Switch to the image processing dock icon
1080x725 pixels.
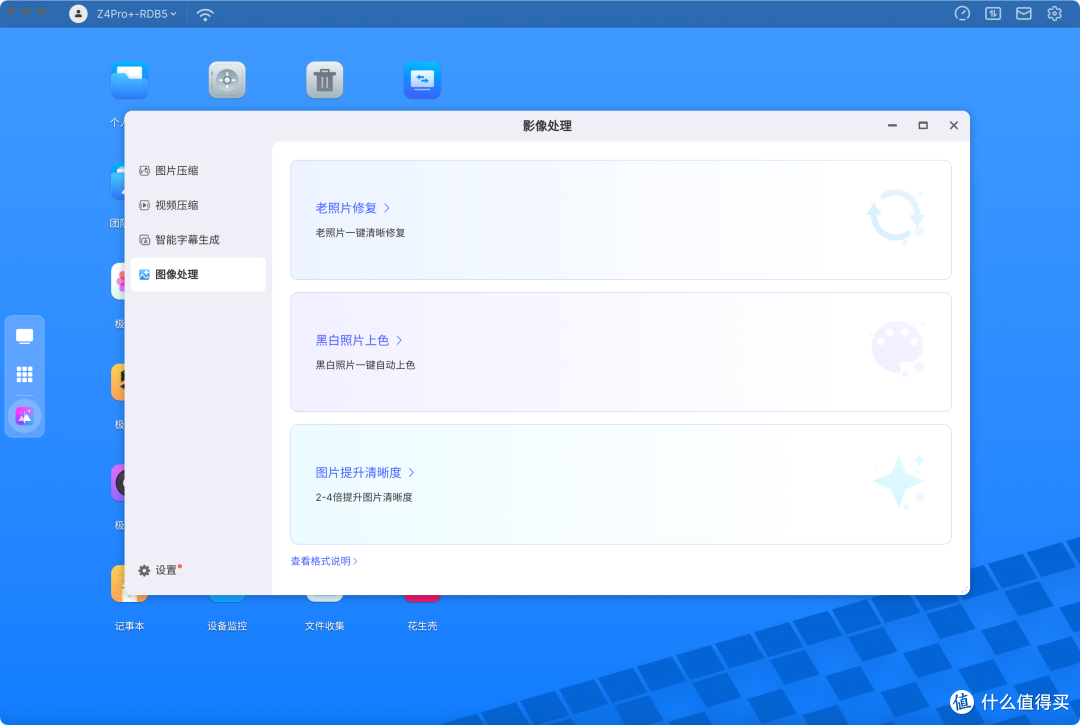pos(25,417)
